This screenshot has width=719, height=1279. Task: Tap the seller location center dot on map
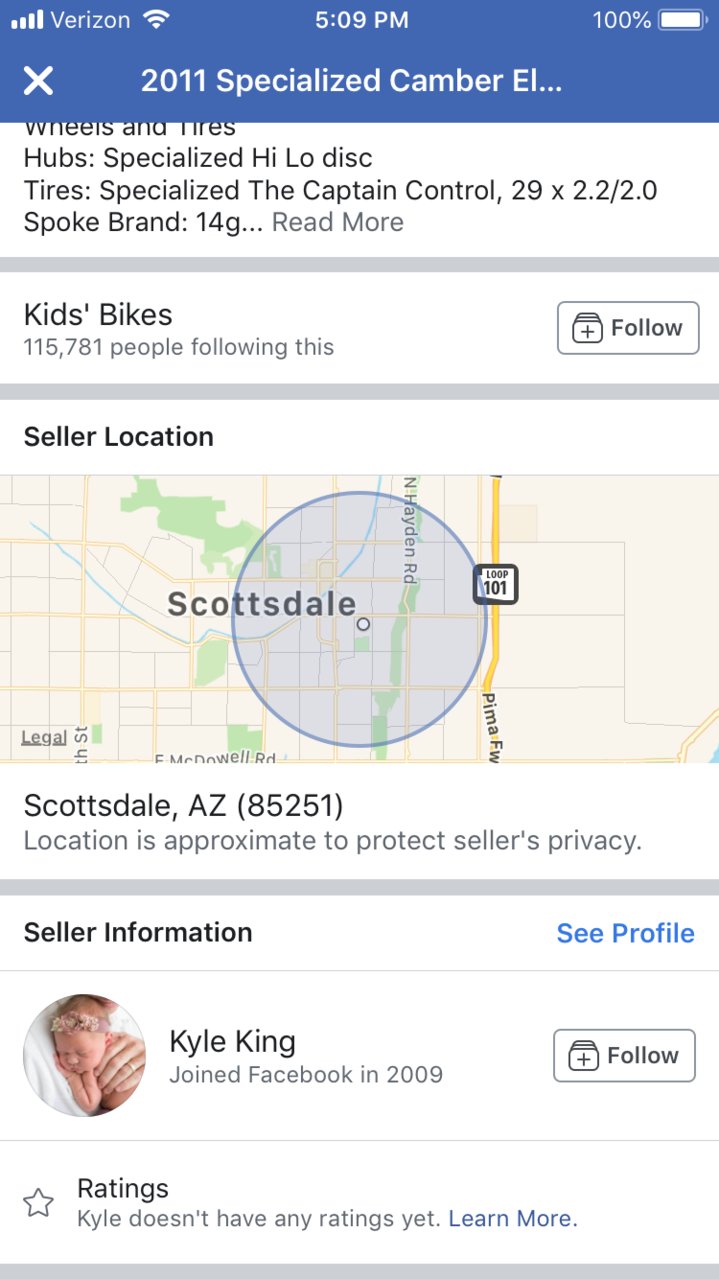click(363, 623)
